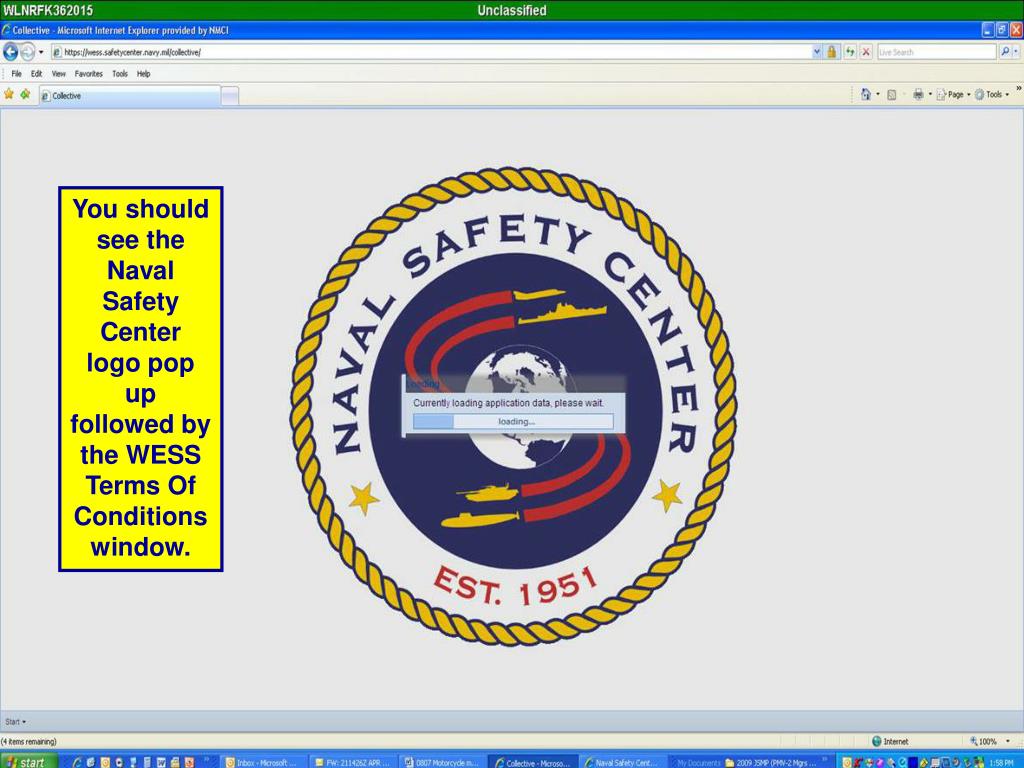Viewport: 1024px width, 768px height.
Task: Open the search provider dropdown arrow
Action: tap(1016, 52)
